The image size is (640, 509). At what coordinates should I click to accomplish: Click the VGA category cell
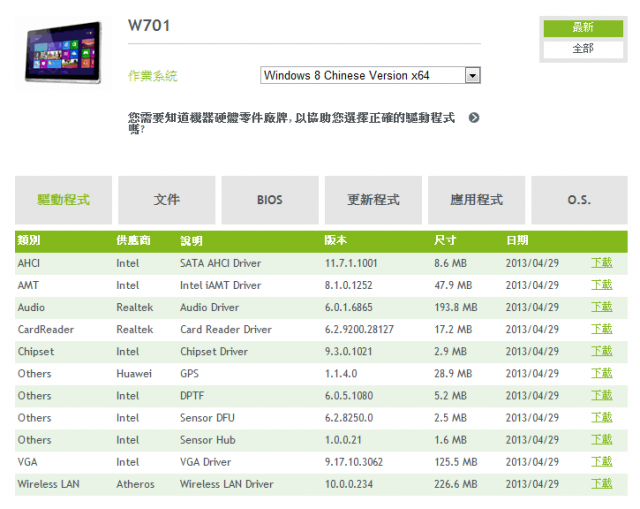pos(27,462)
